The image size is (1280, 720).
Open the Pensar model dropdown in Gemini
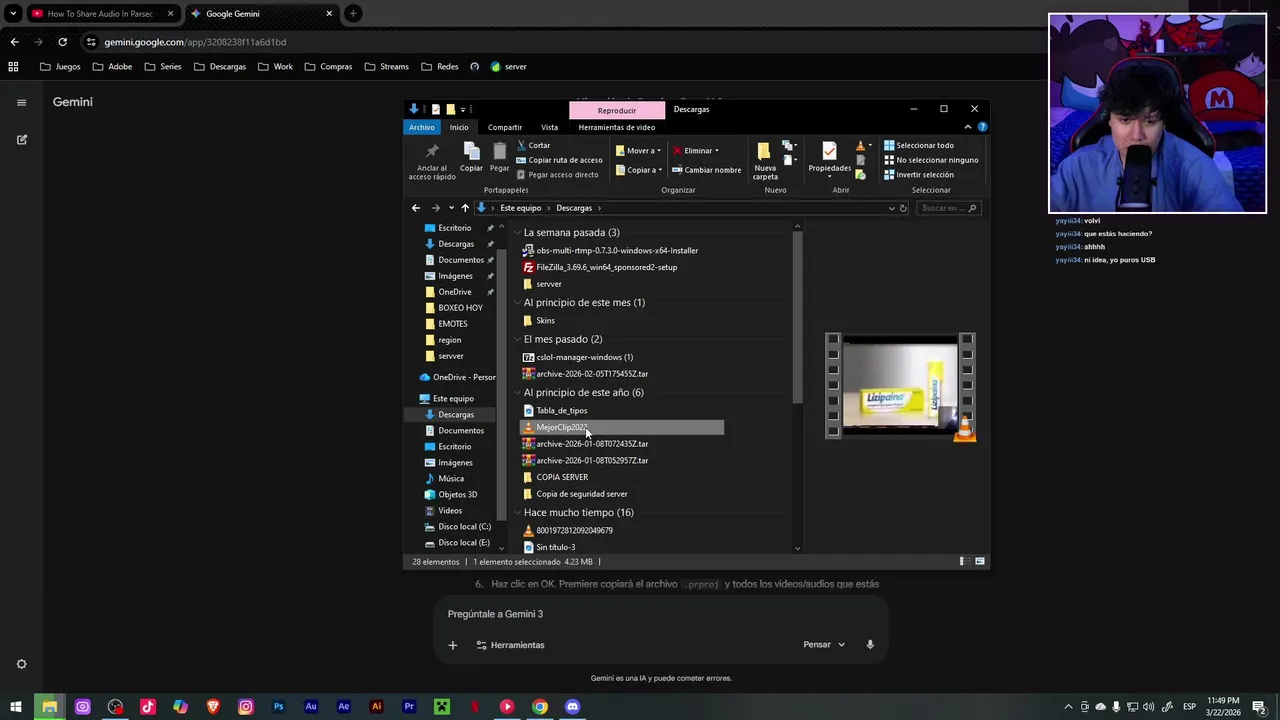point(824,645)
